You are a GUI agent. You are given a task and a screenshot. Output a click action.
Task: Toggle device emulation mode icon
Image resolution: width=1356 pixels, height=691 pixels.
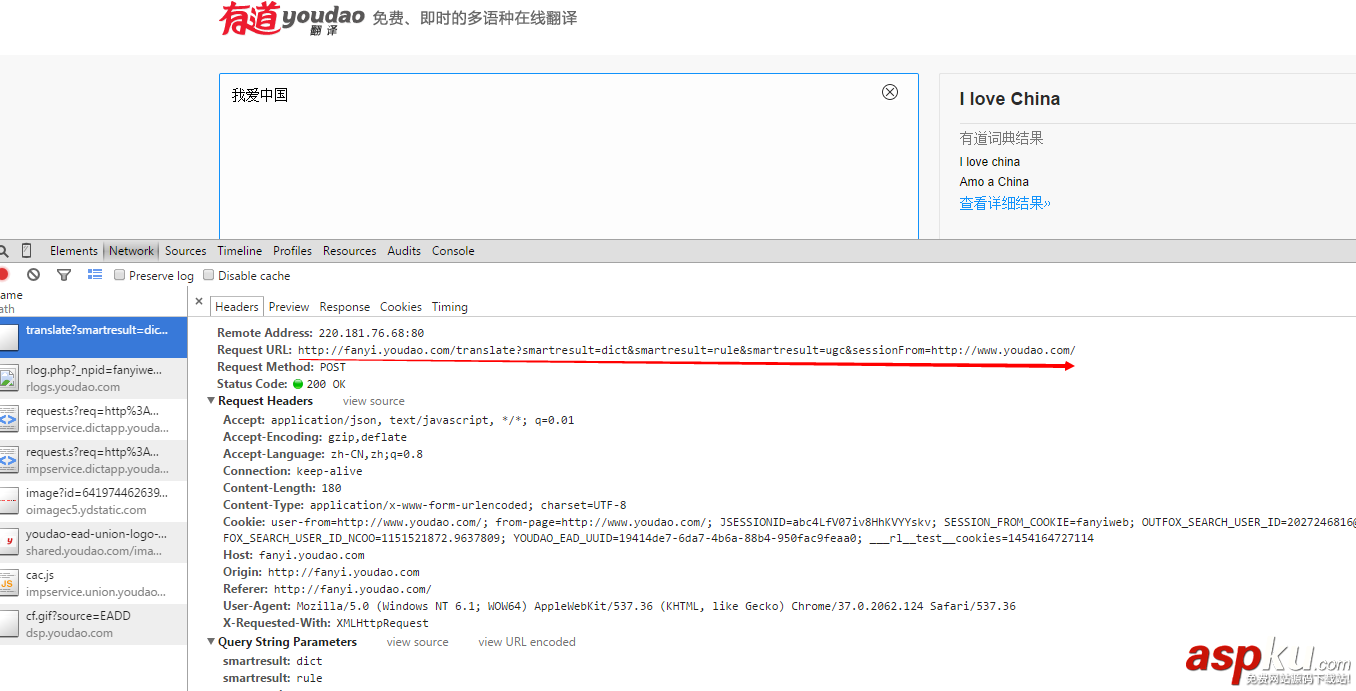26,250
